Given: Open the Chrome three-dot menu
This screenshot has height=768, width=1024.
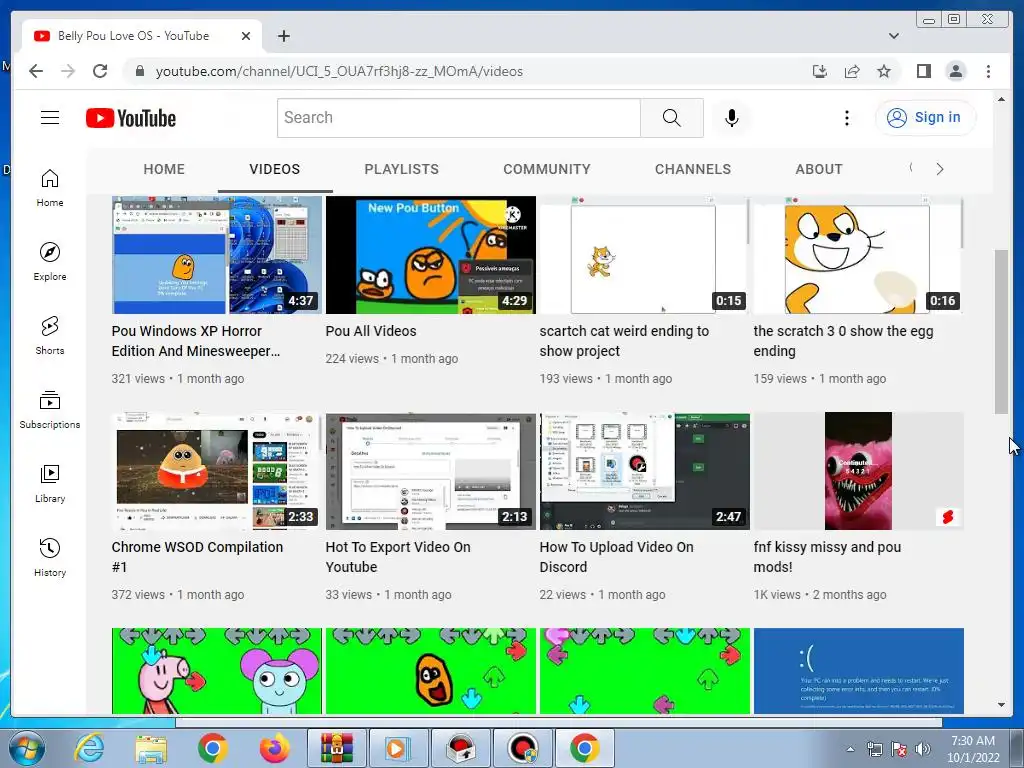Looking at the screenshot, I should coord(988,71).
